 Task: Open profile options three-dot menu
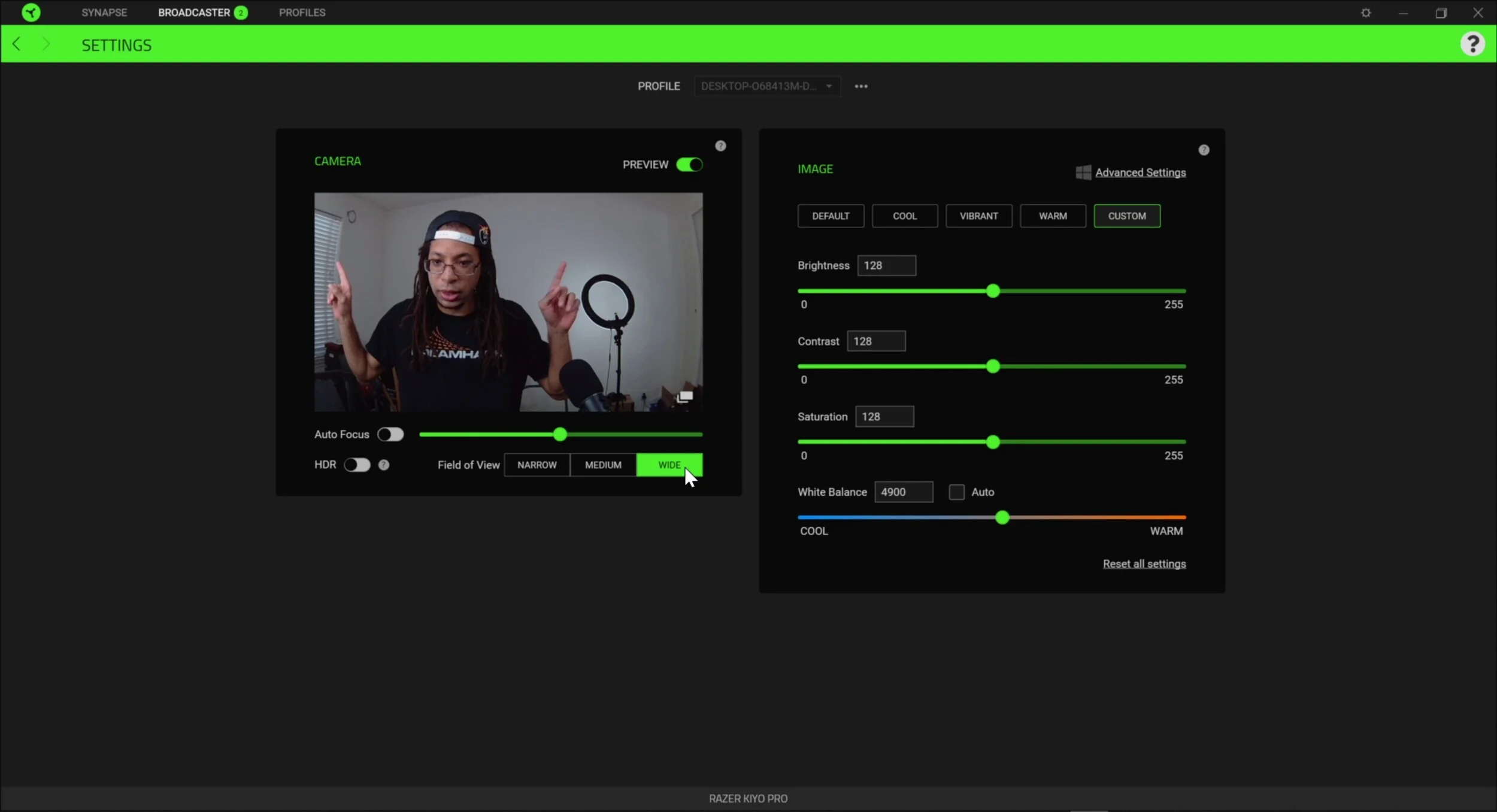(861, 86)
